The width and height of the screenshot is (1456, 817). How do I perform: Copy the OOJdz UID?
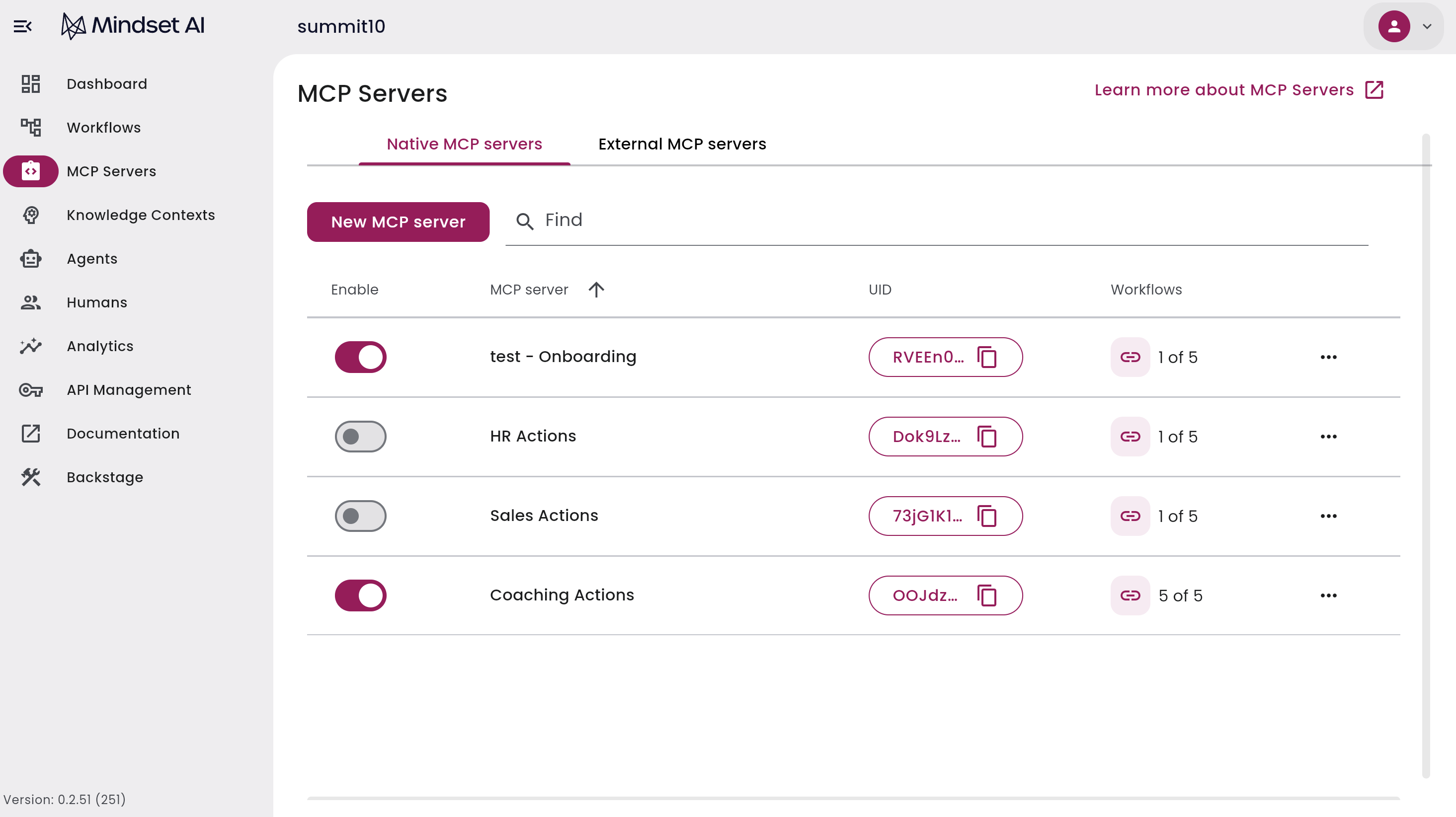(x=987, y=595)
